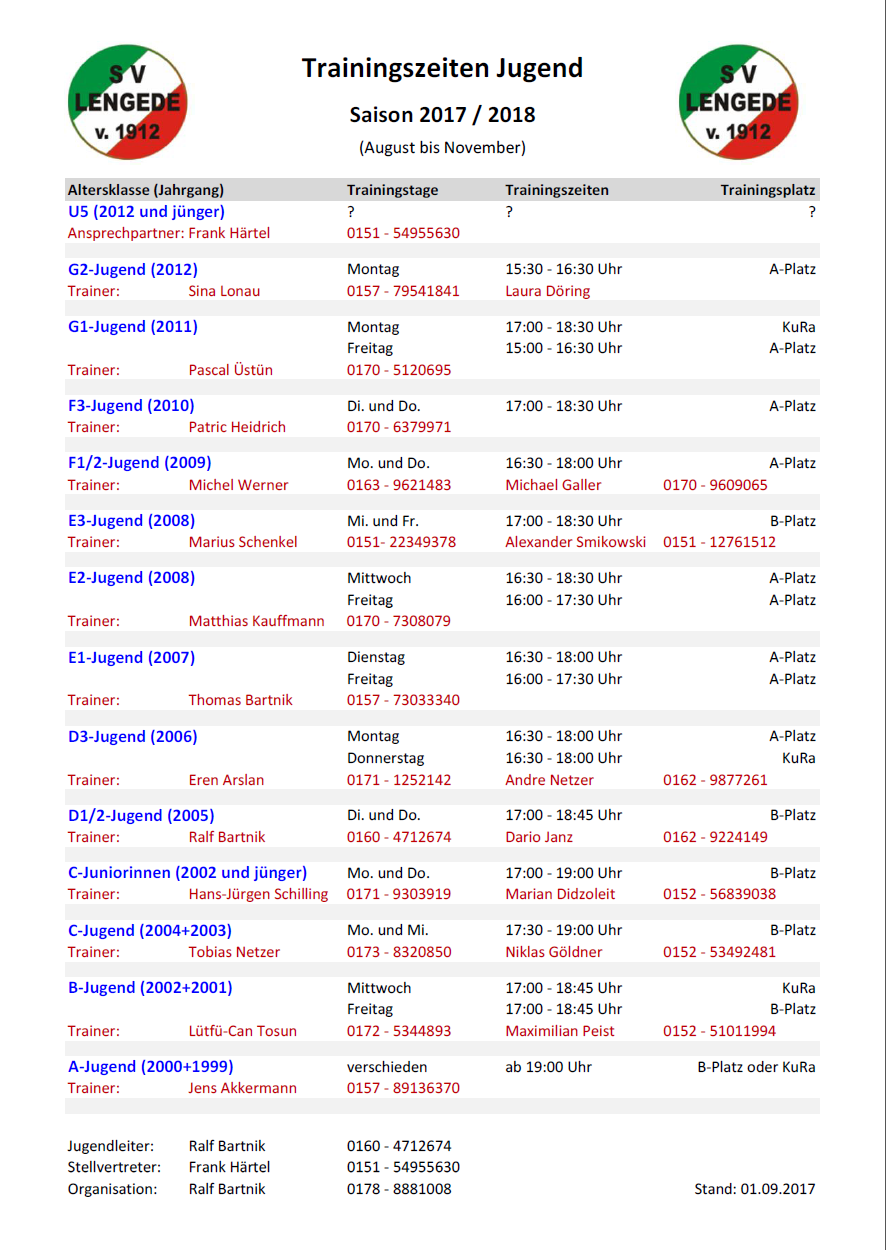Select the 'Saison 2017 / 2018' subtitle

point(442,115)
